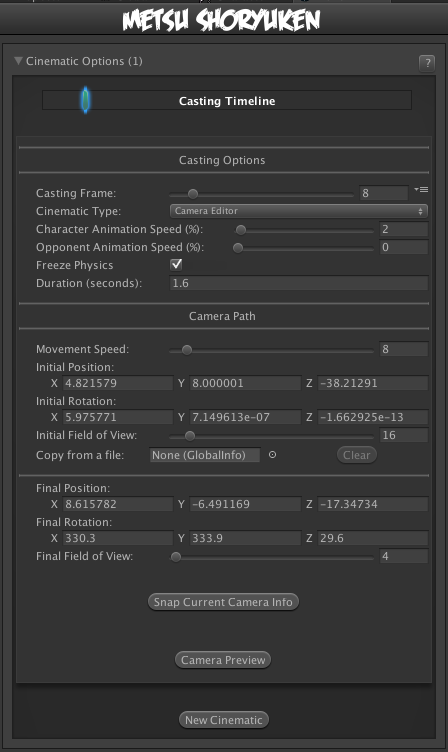Open the Cinematic Type dropdown
The width and height of the screenshot is (448, 752).
tap(298, 211)
